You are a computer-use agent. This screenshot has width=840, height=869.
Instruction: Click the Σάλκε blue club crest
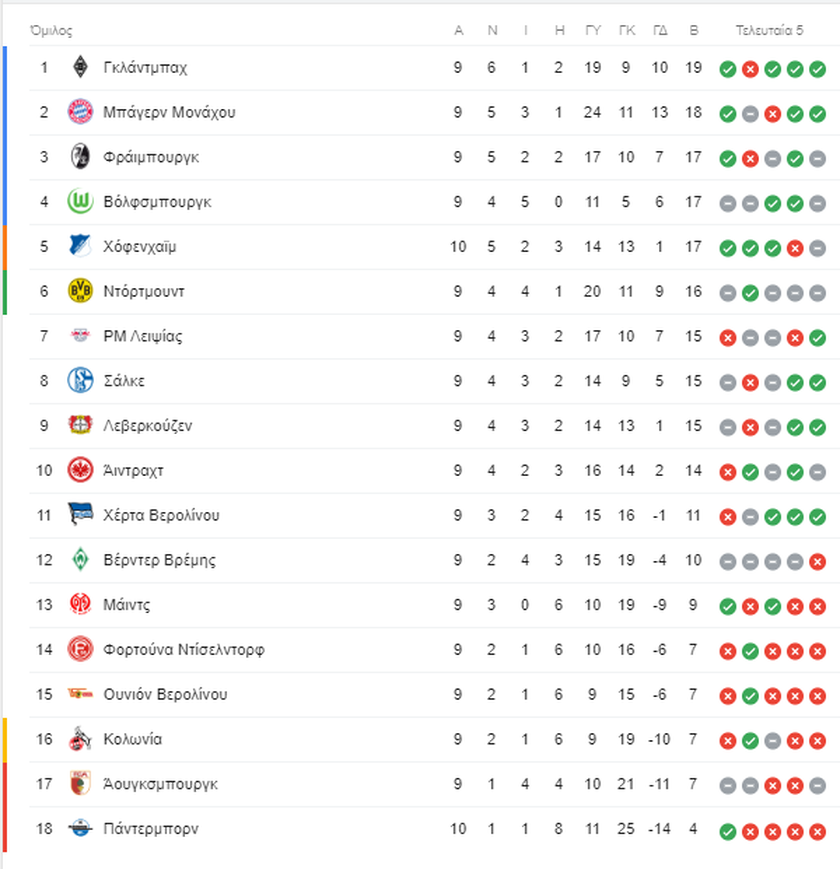click(80, 380)
